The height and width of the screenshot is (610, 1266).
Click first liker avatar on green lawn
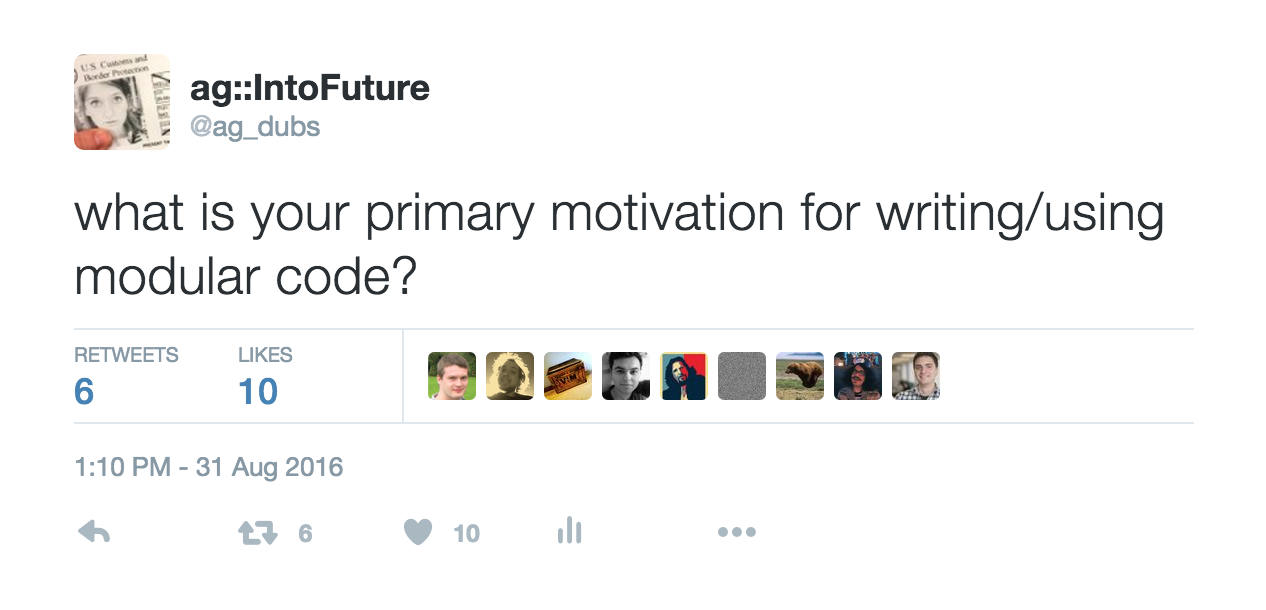[x=452, y=376]
